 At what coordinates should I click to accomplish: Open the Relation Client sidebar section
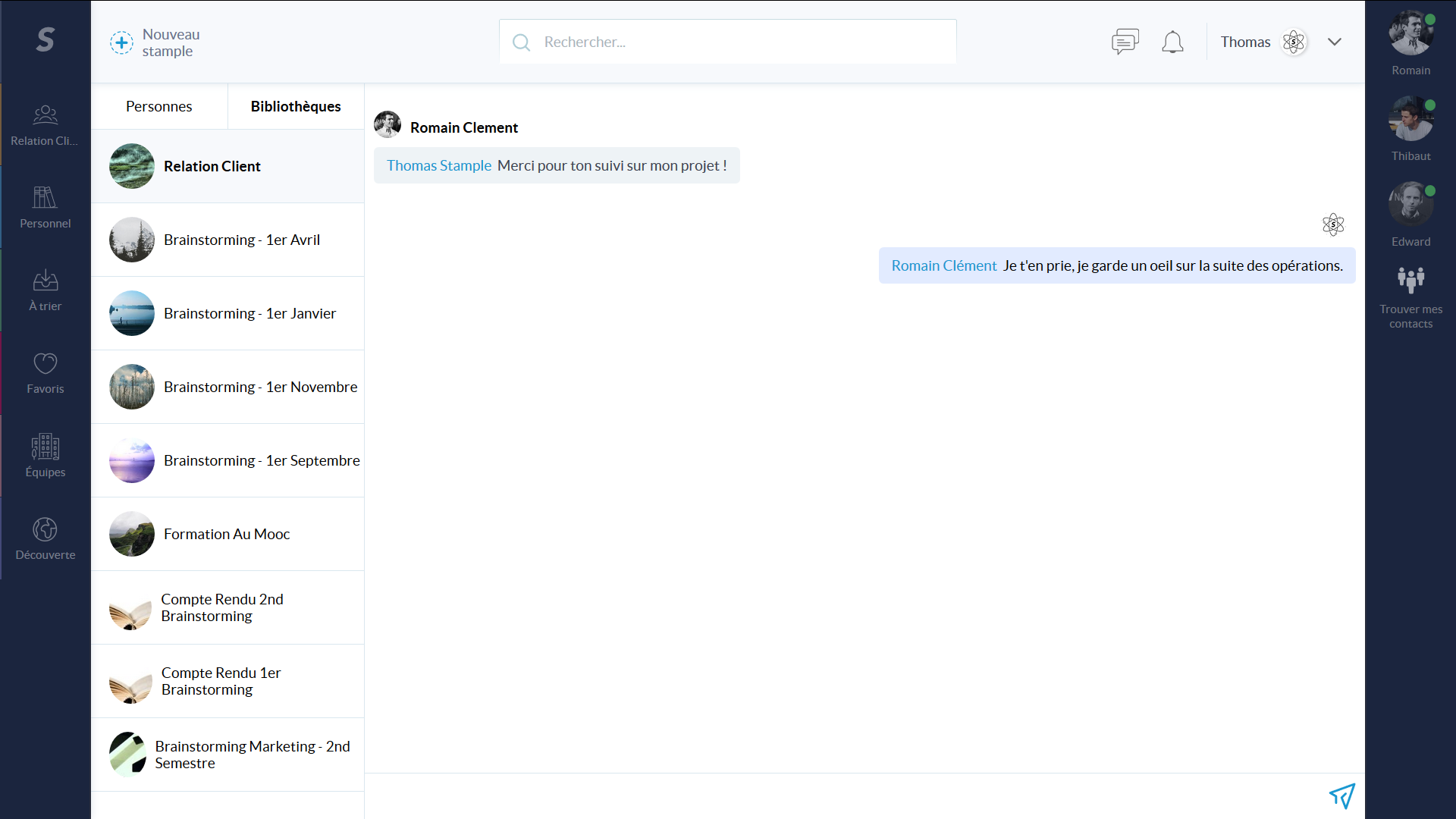tap(45, 125)
